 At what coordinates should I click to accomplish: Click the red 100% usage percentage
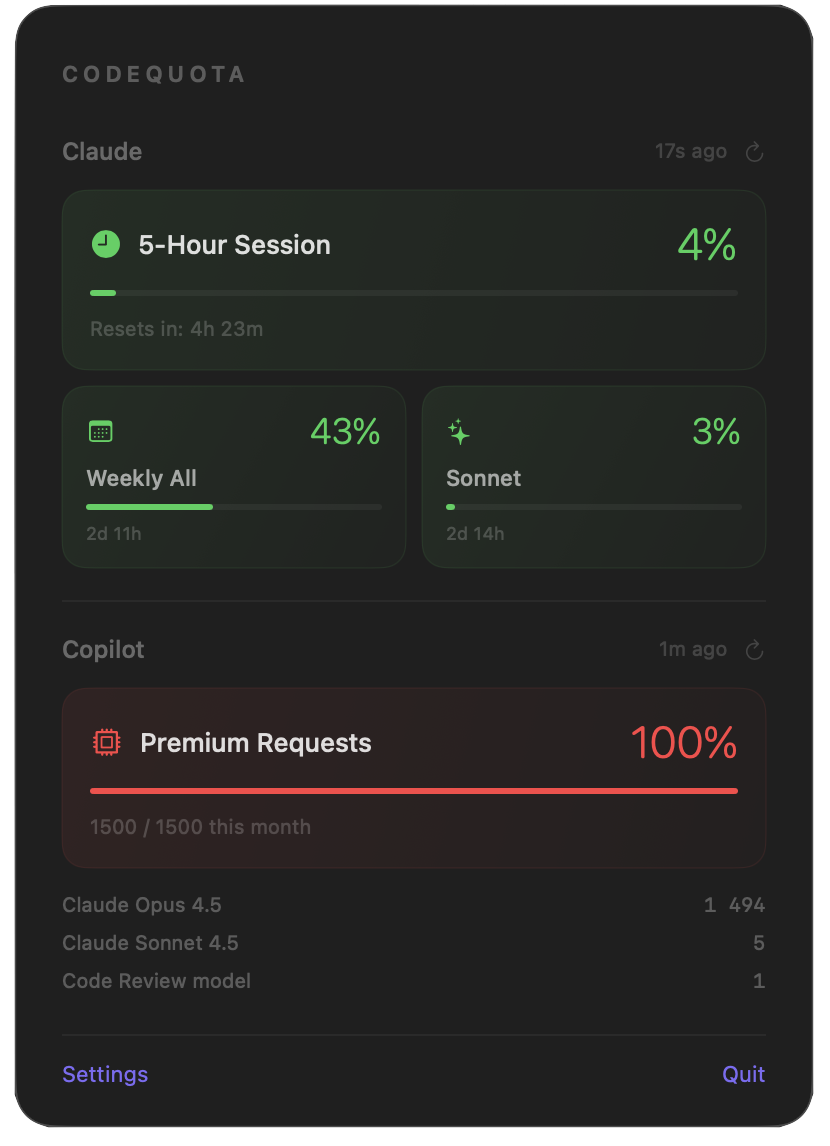[x=685, y=743]
